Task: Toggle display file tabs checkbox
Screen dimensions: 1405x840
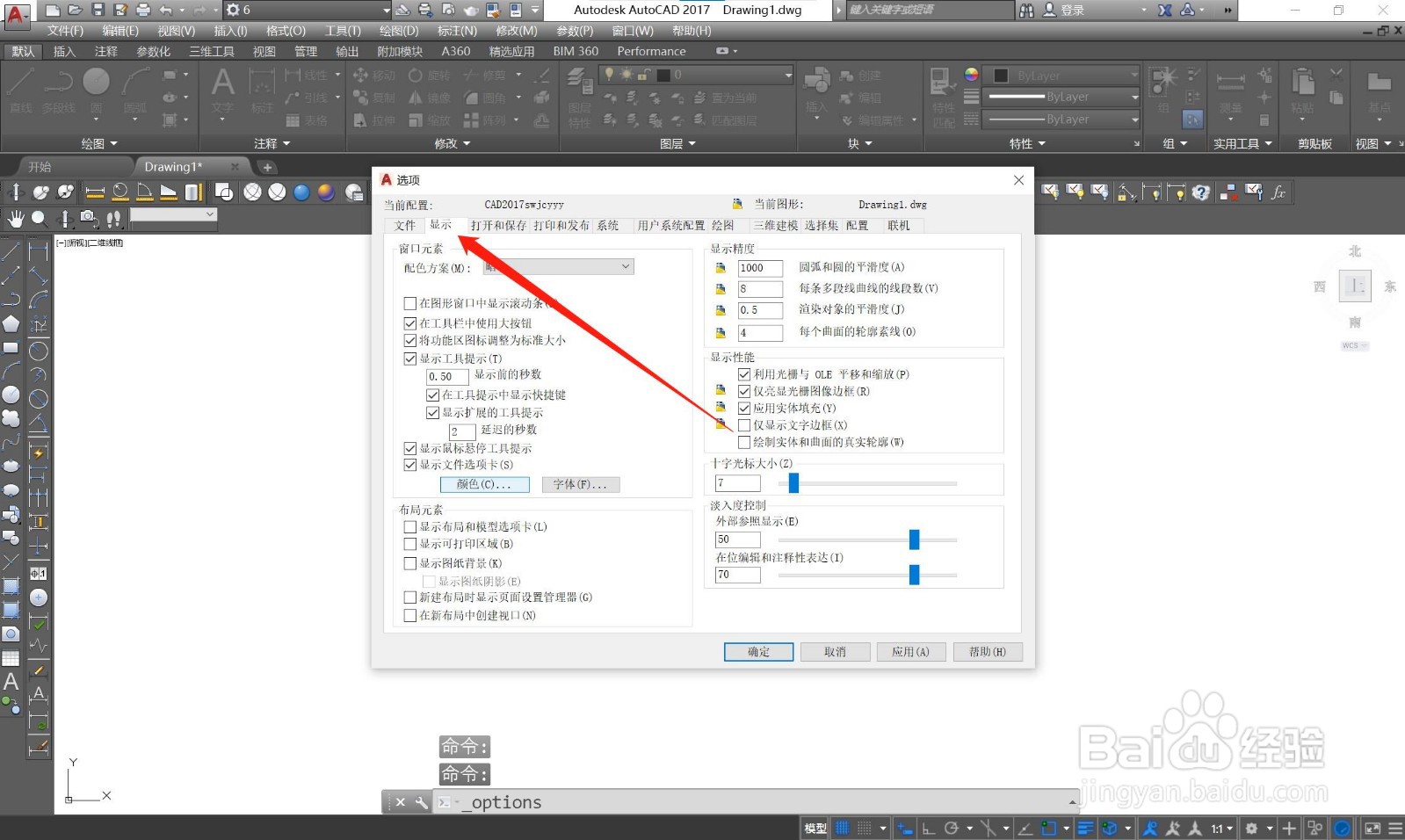Action: pyautogui.click(x=409, y=465)
